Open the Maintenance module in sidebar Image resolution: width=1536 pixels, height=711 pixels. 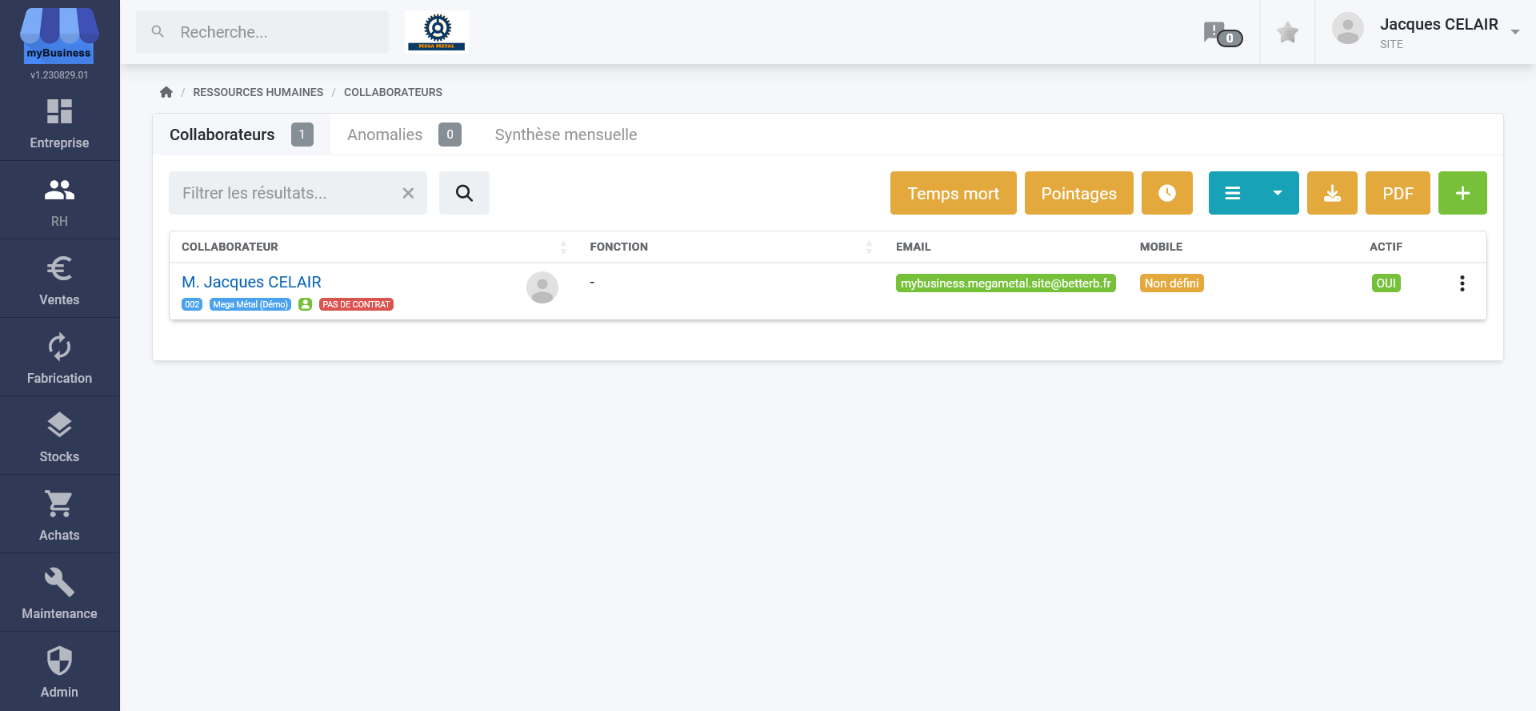[x=59, y=593]
